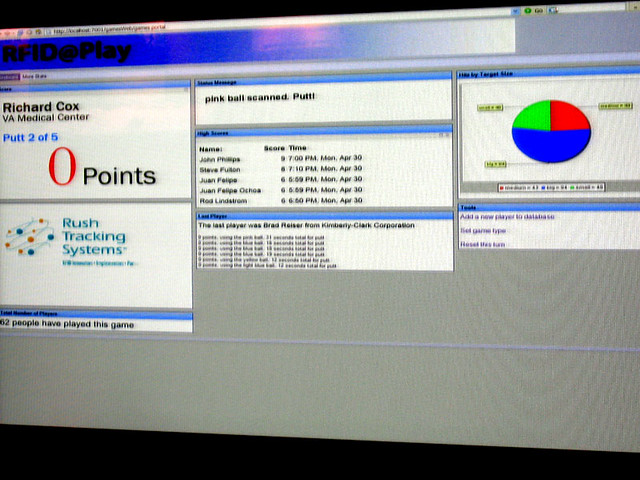Click the green slice of the pie chart
This screenshot has height=480, width=640.
point(533,115)
